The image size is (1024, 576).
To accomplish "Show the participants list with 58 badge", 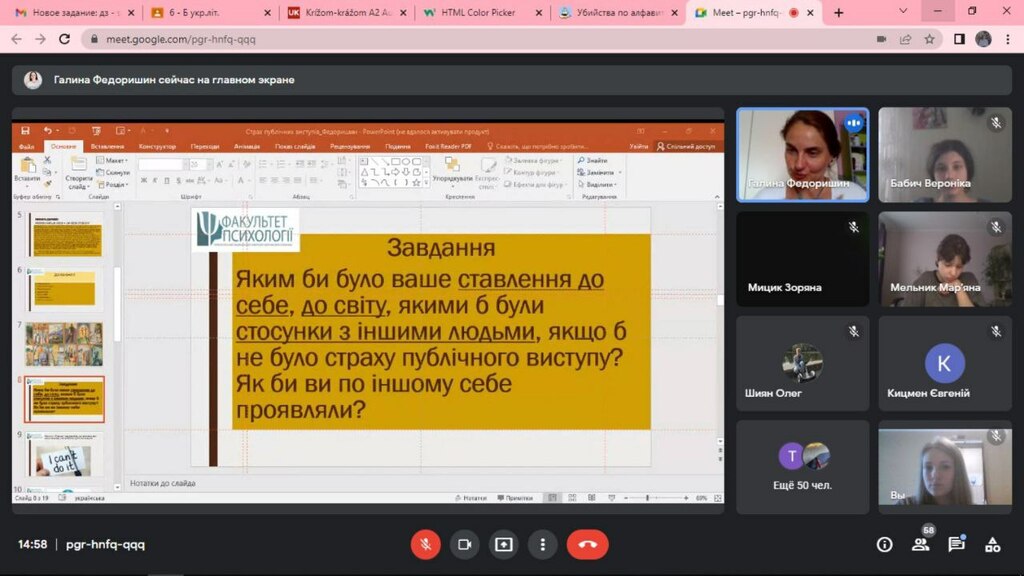I will point(920,544).
